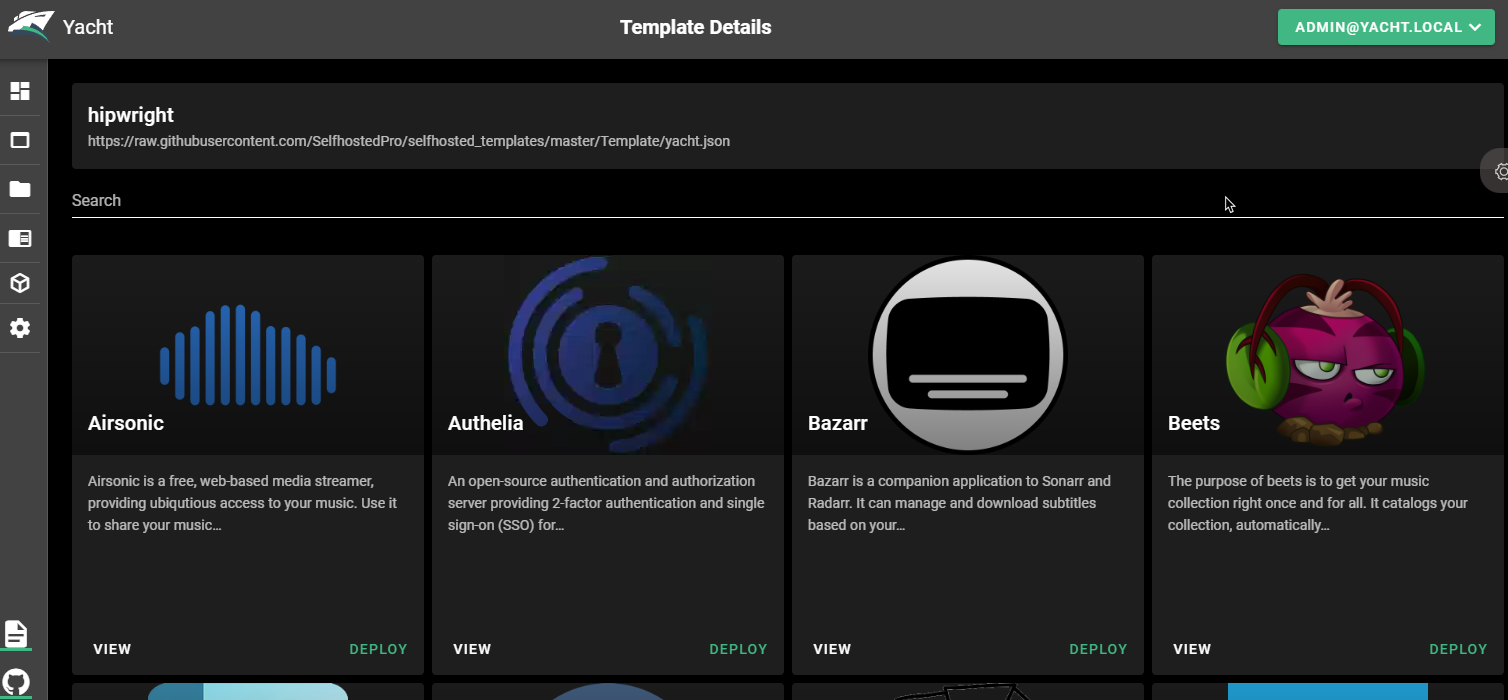Click the Airsonic waveform logo
Image resolution: width=1508 pixels, height=700 pixels.
coord(248,355)
